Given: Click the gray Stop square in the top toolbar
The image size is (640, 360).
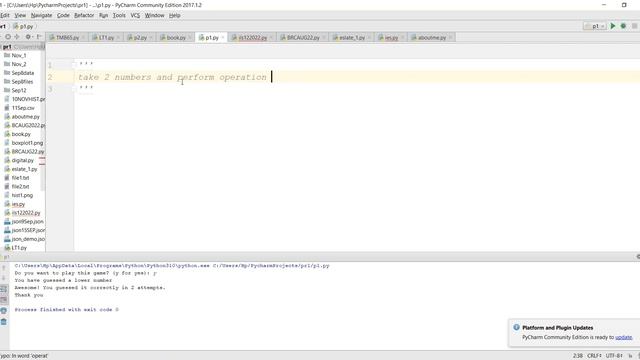Looking at the screenshot, I should [x=635, y=26].
